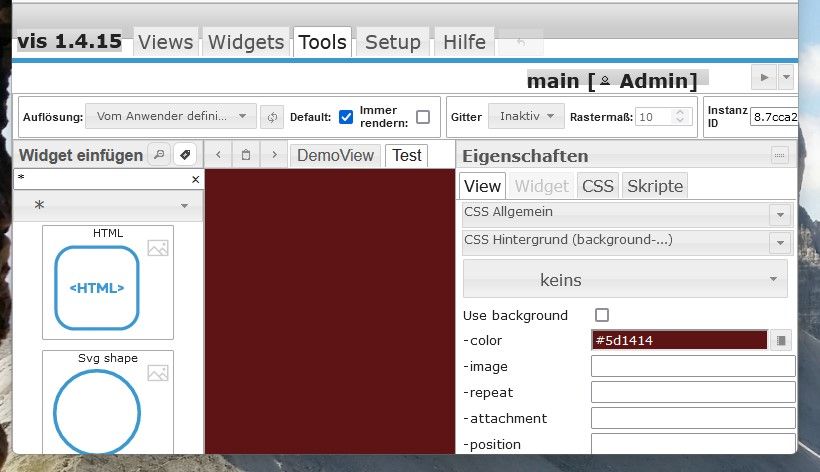
Task: Click the -position input field
Action: click(693, 444)
